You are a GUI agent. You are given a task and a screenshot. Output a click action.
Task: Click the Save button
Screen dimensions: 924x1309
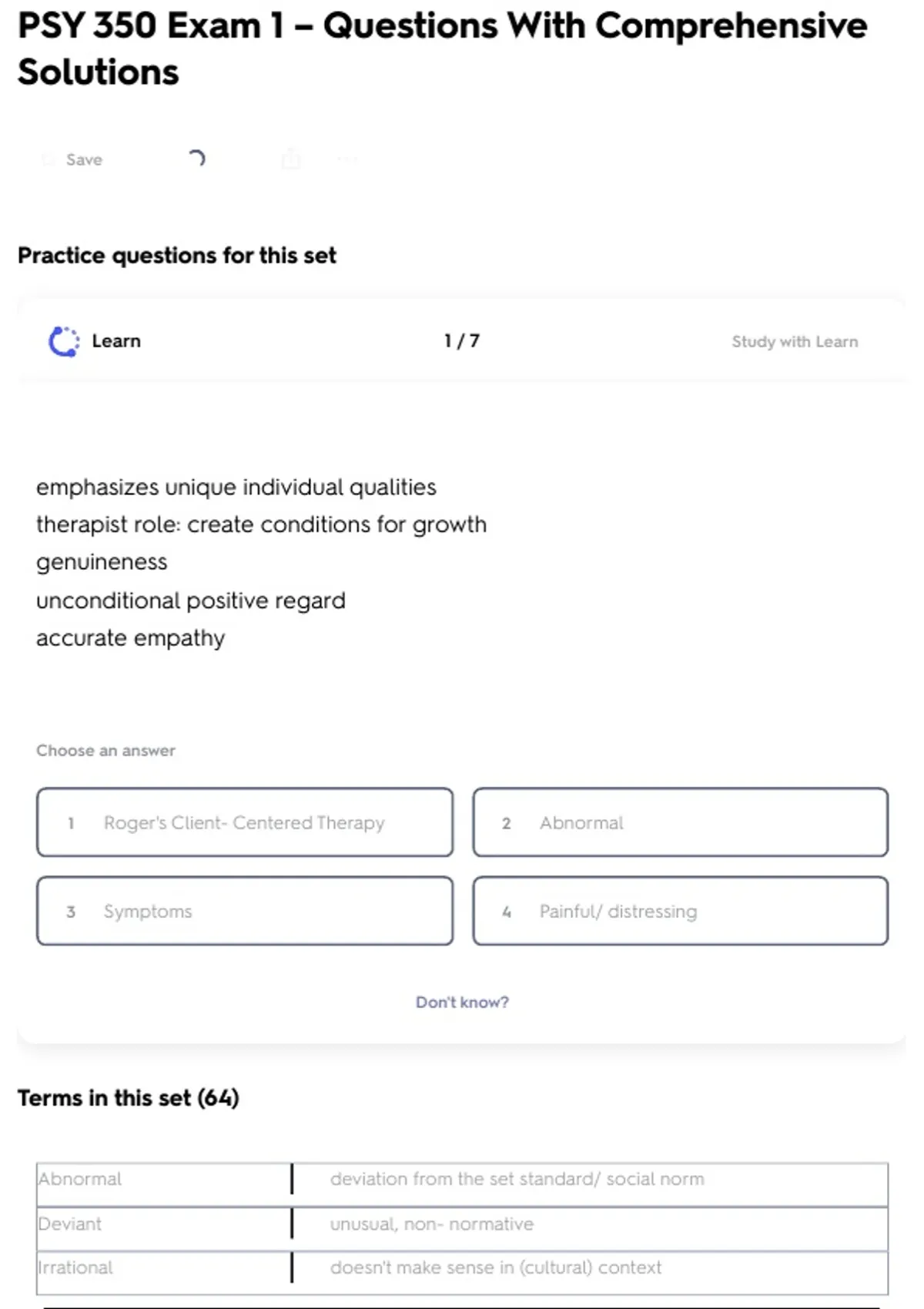pos(83,159)
